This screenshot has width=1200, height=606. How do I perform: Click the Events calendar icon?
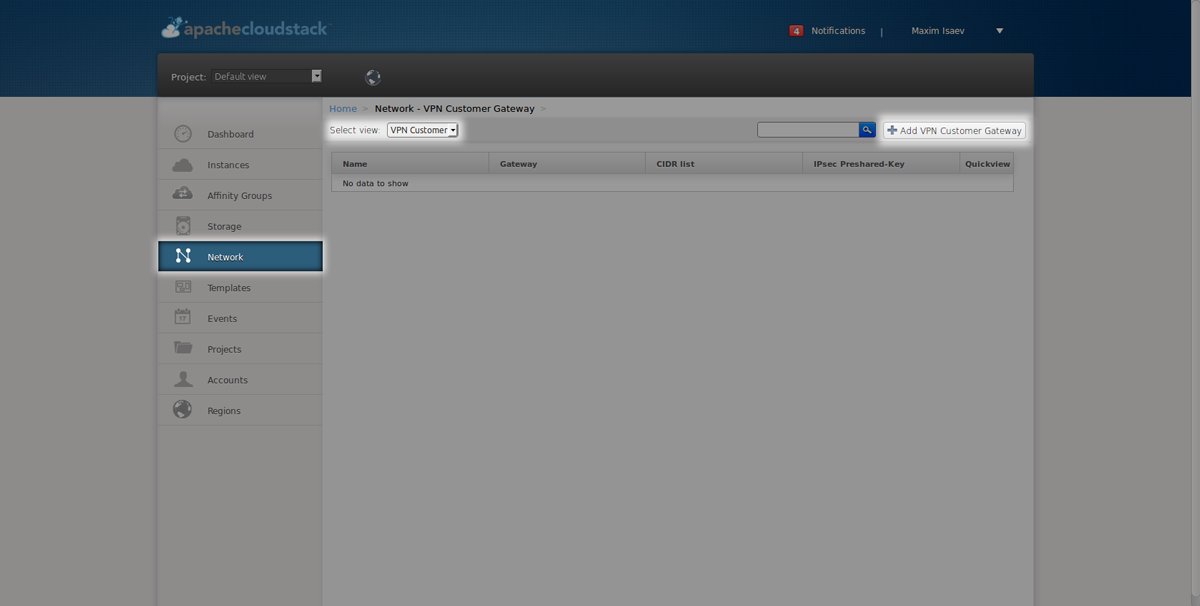[x=183, y=318]
